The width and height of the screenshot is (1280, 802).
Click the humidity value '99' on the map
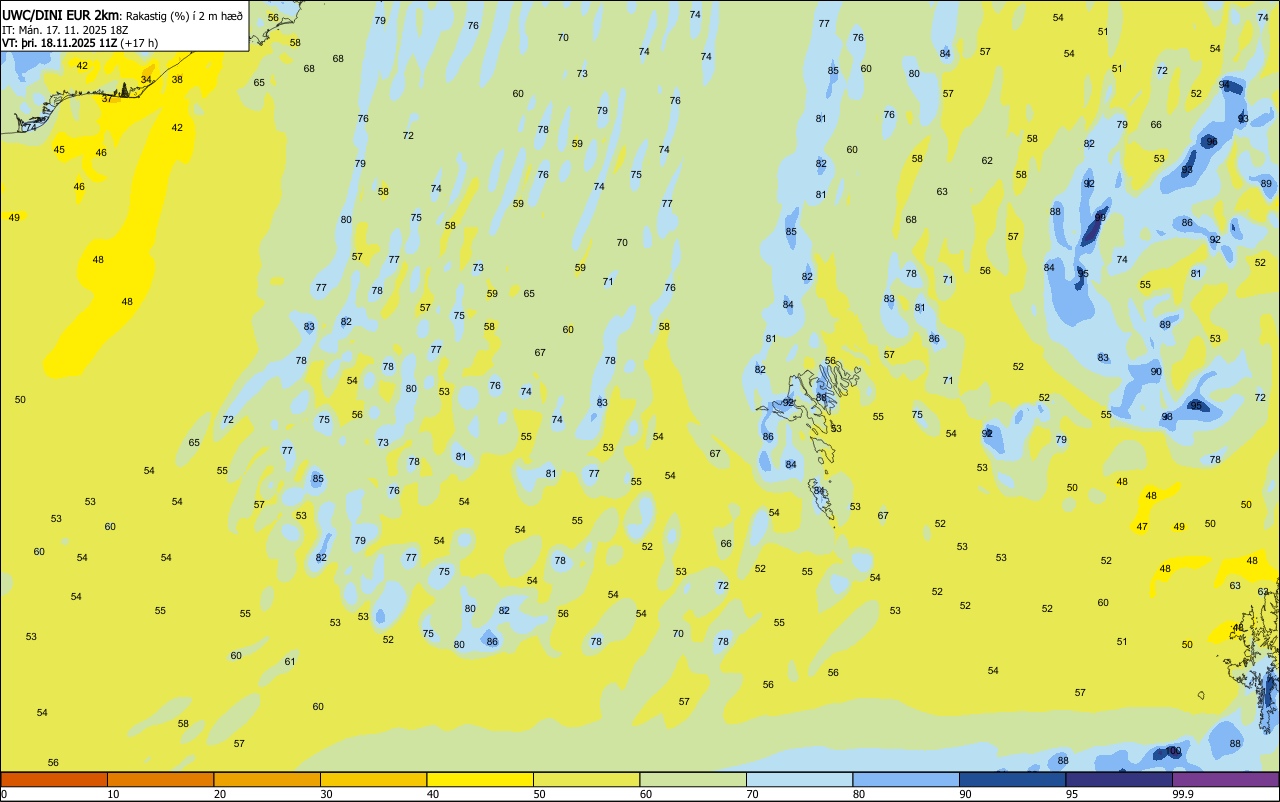click(x=1100, y=217)
